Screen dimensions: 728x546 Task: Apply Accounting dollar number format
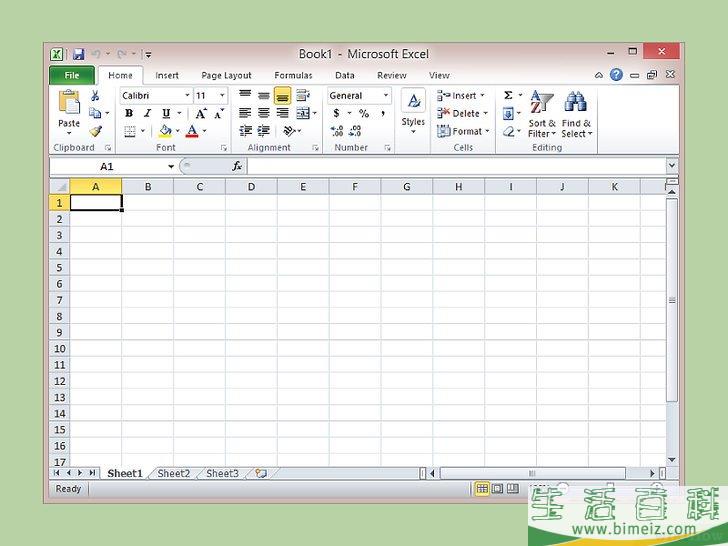coord(336,113)
